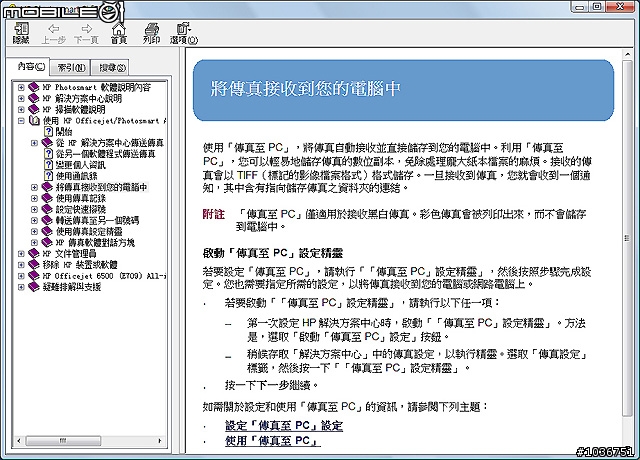This screenshot has width=640, height=460.
Task: Expand 設定快速撥號 node
Action: coord(34,209)
